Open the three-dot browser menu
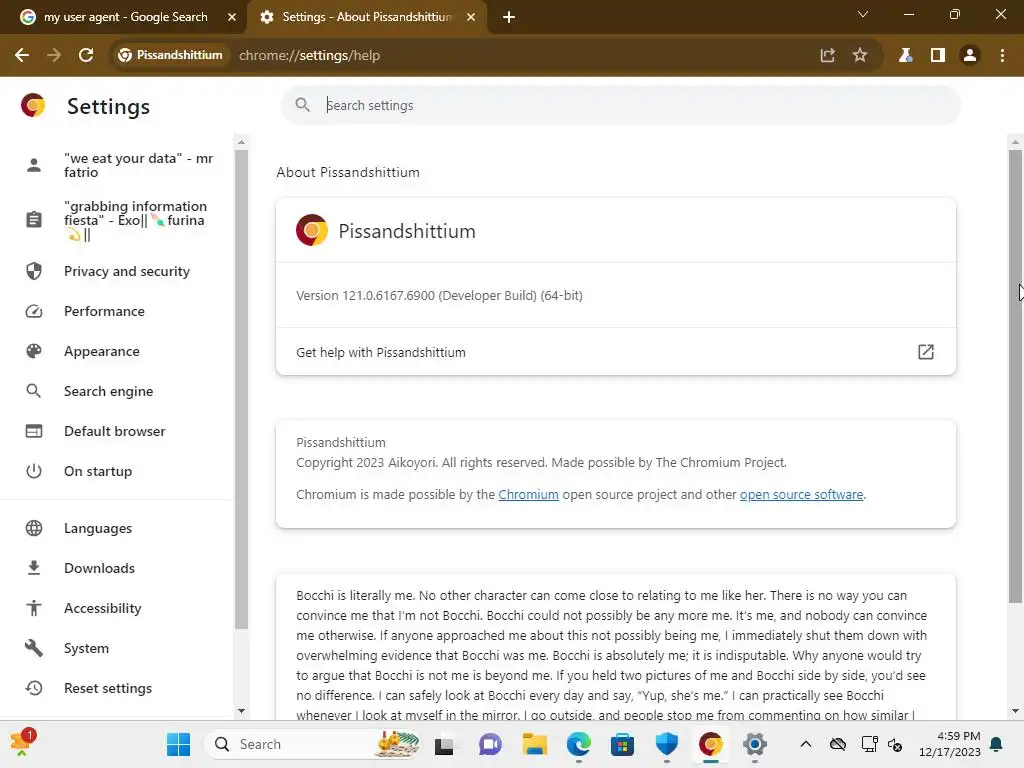The height and width of the screenshot is (768, 1024). pyautogui.click(x=1002, y=56)
